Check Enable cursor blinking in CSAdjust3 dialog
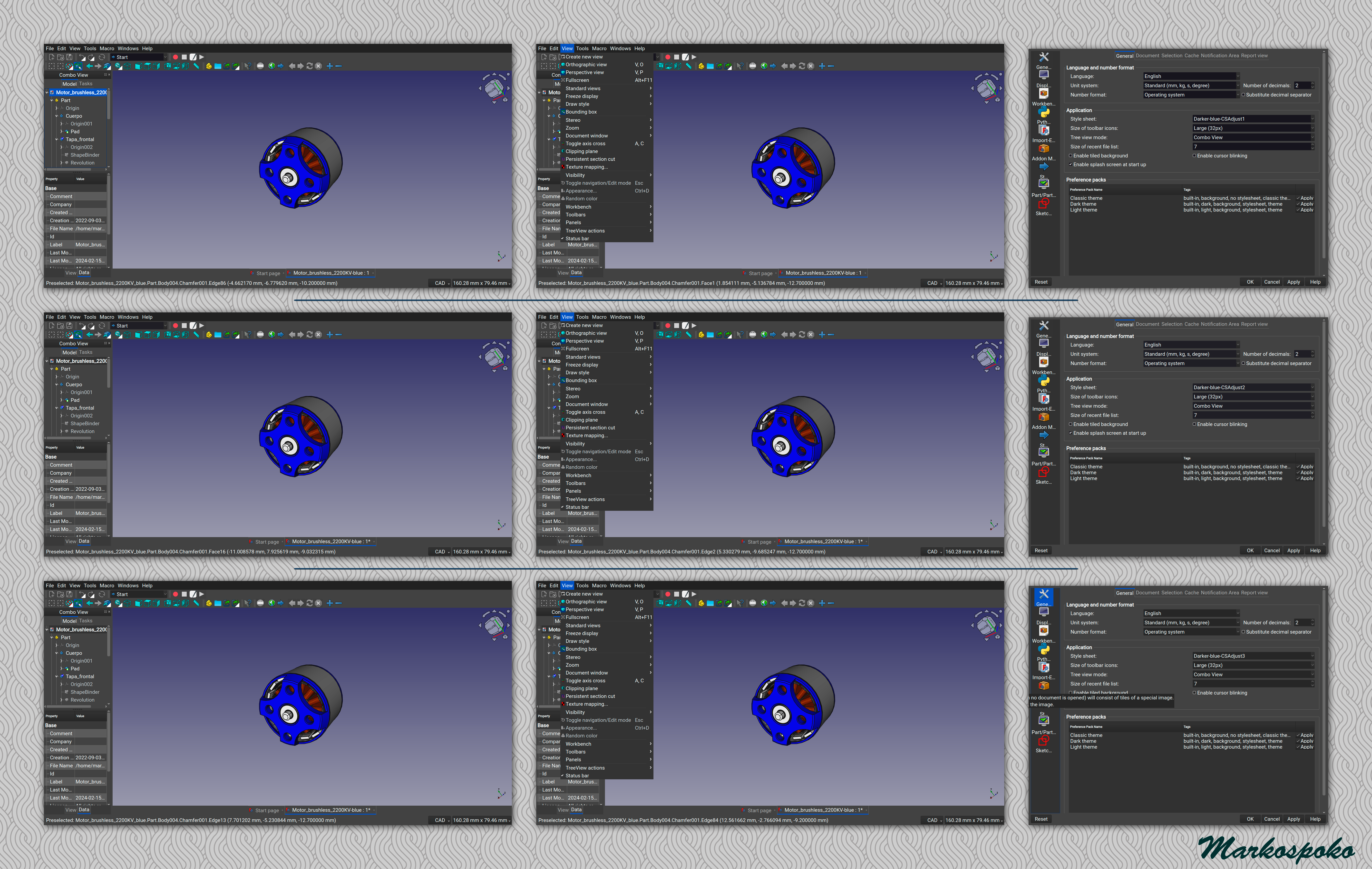The height and width of the screenshot is (869, 1372). click(1194, 693)
